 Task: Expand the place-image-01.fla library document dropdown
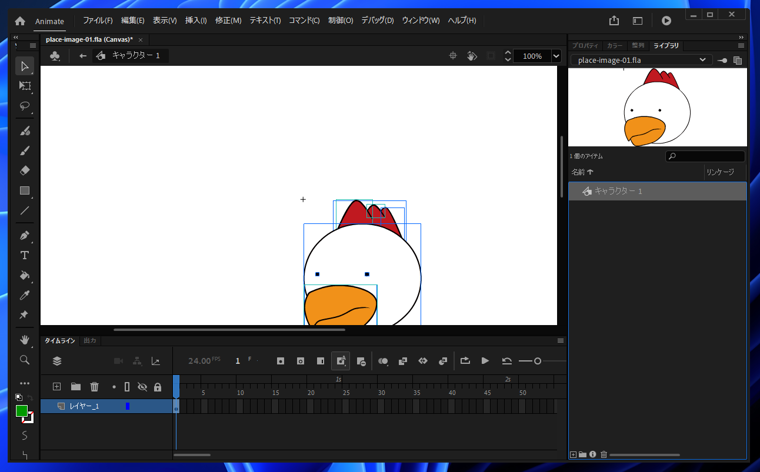pyautogui.click(x=702, y=60)
